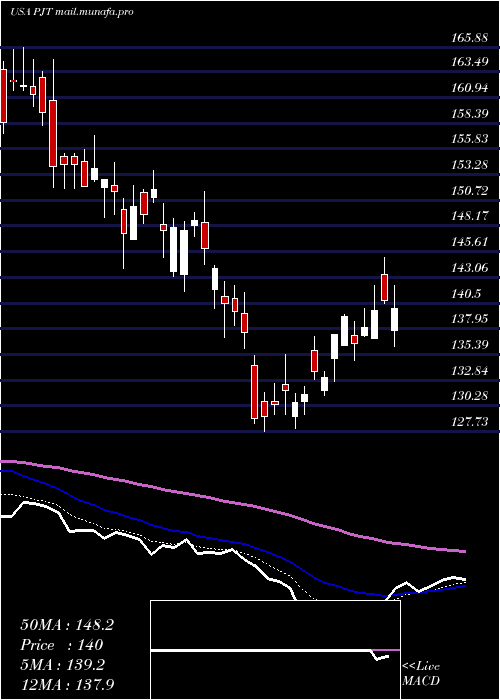Click the 127.73 price axis label
Viewport: 500px width, 700px height.
point(469,422)
